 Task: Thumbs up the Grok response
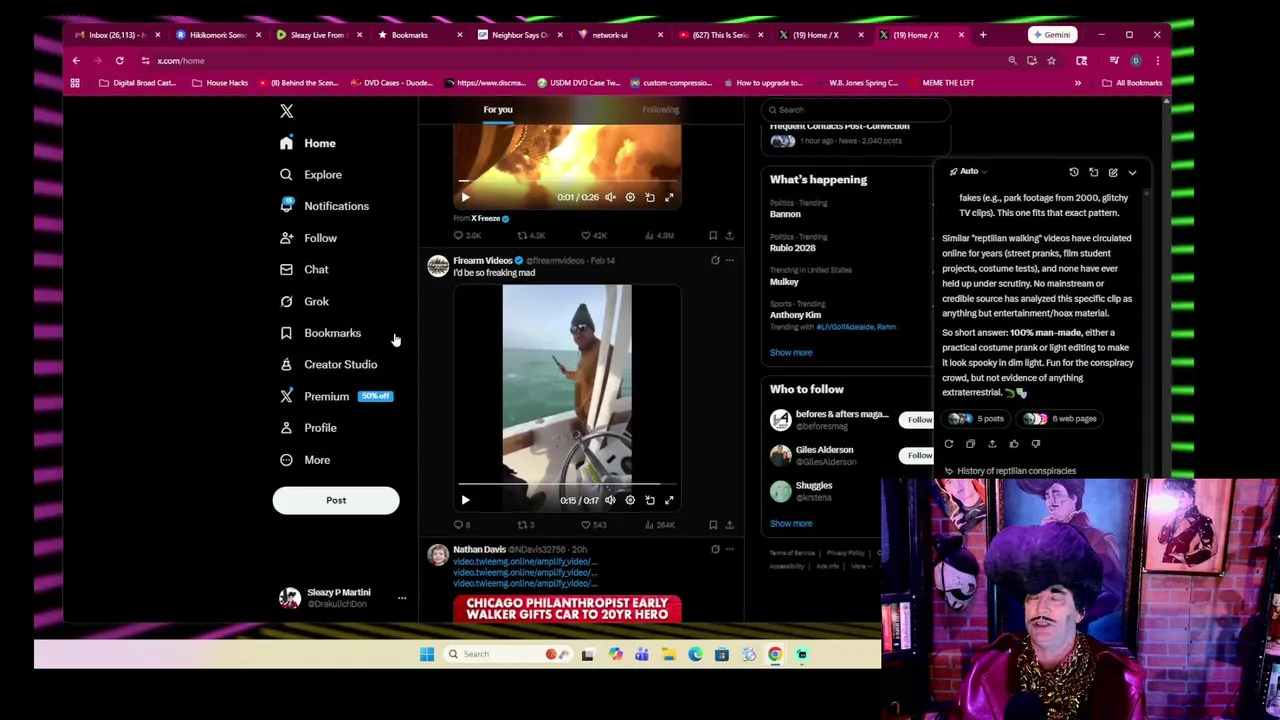click(1014, 444)
